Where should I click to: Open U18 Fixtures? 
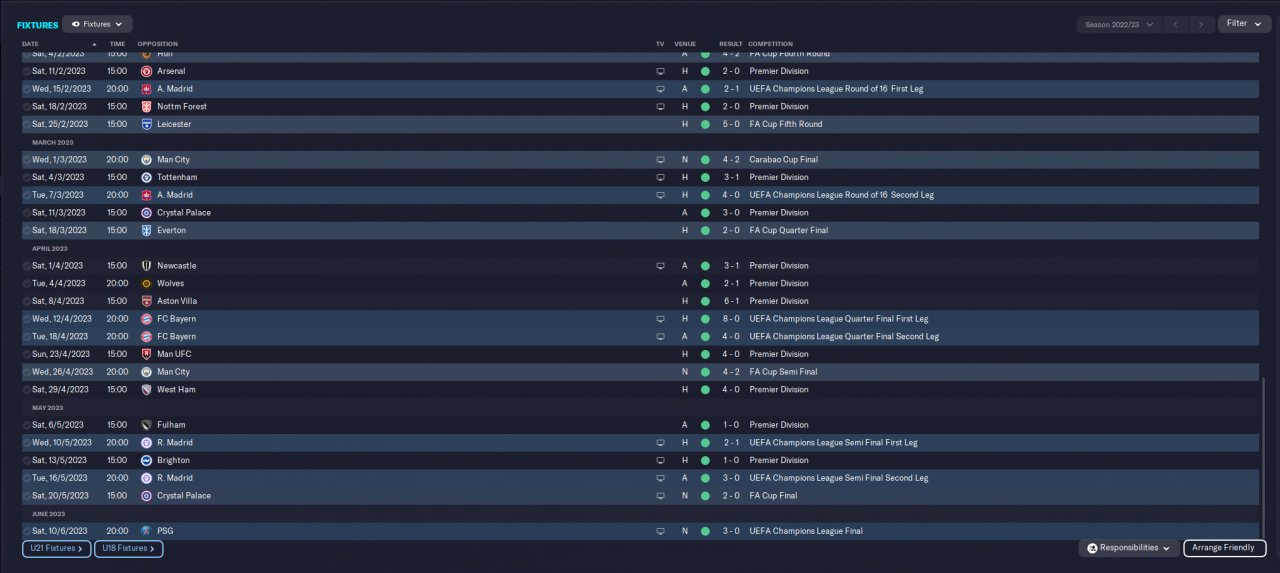129,548
